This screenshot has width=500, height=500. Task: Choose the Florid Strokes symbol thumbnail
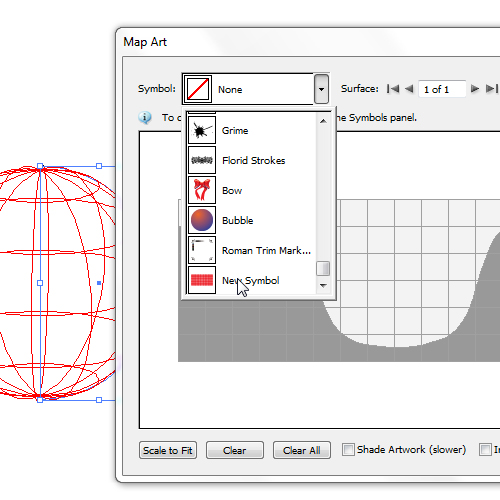click(x=202, y=160)
